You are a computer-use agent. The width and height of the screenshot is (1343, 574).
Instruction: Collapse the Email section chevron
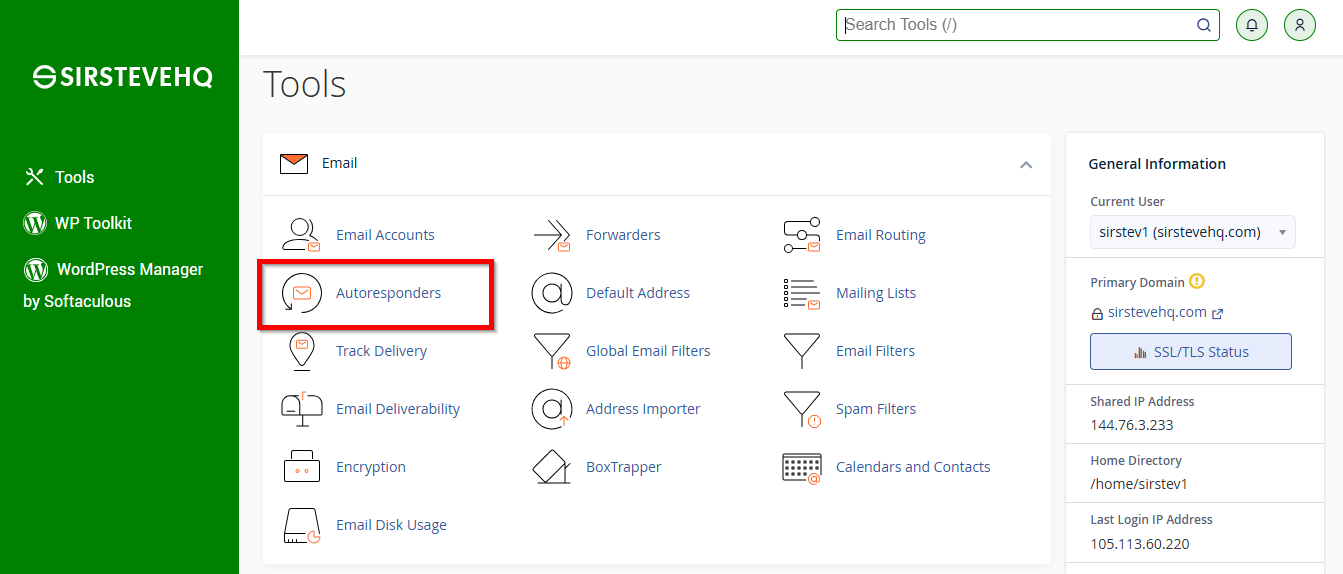[x=1026, y=164]
